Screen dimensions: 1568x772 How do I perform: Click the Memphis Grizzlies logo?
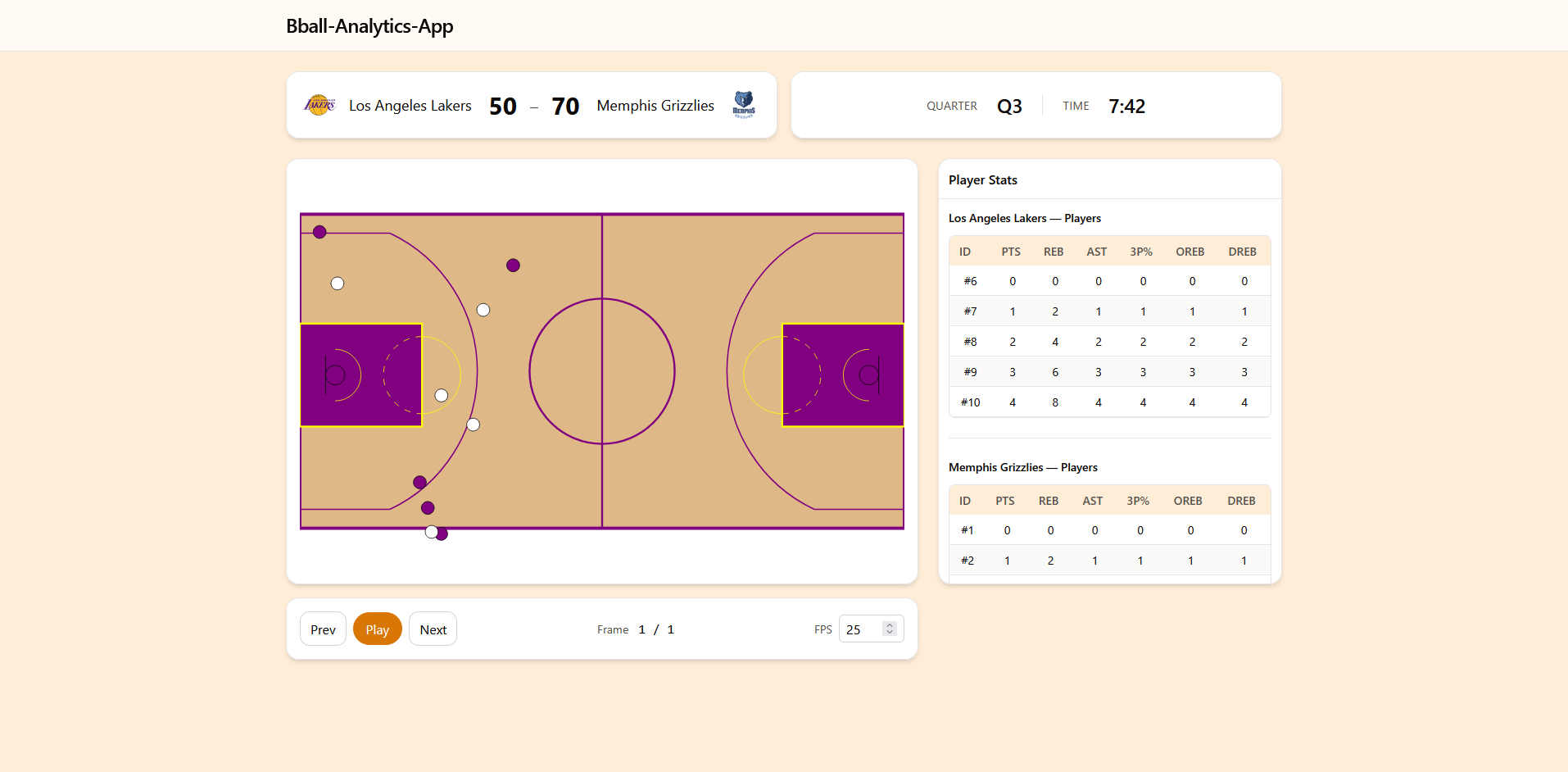click(x=744, y=105)
